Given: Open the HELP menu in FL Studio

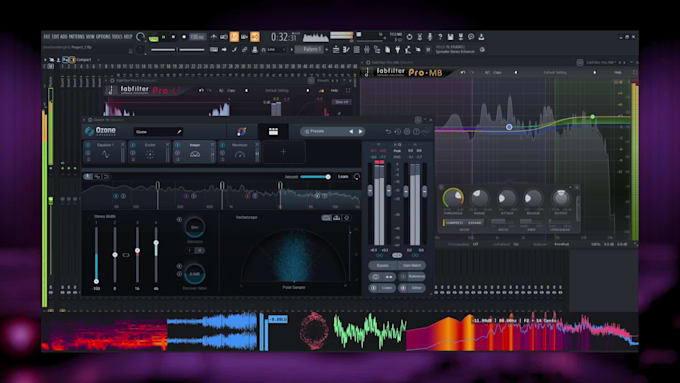Looking at the screenshot, I should 128,37.
